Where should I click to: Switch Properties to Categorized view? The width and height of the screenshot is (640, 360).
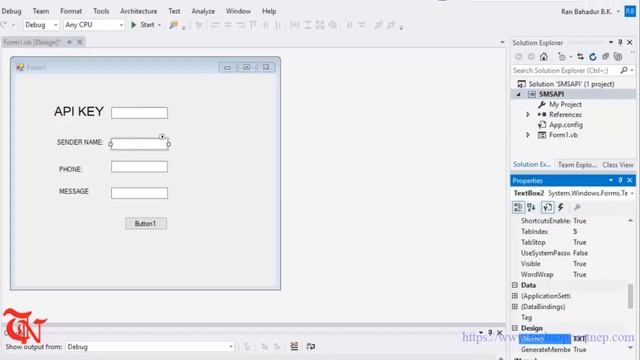click(518, 207)
